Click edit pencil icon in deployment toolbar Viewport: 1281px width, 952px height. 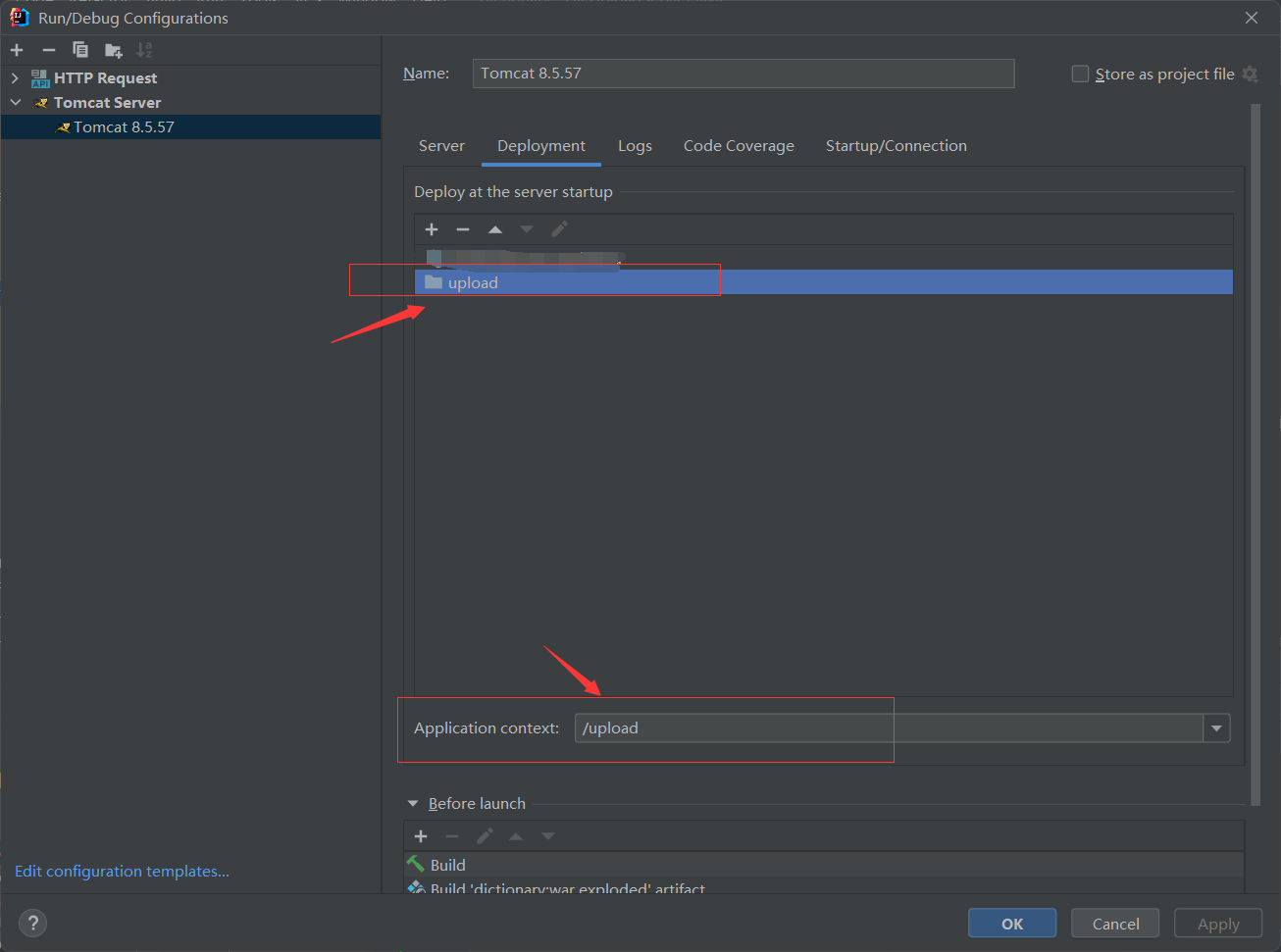point(559,229)
